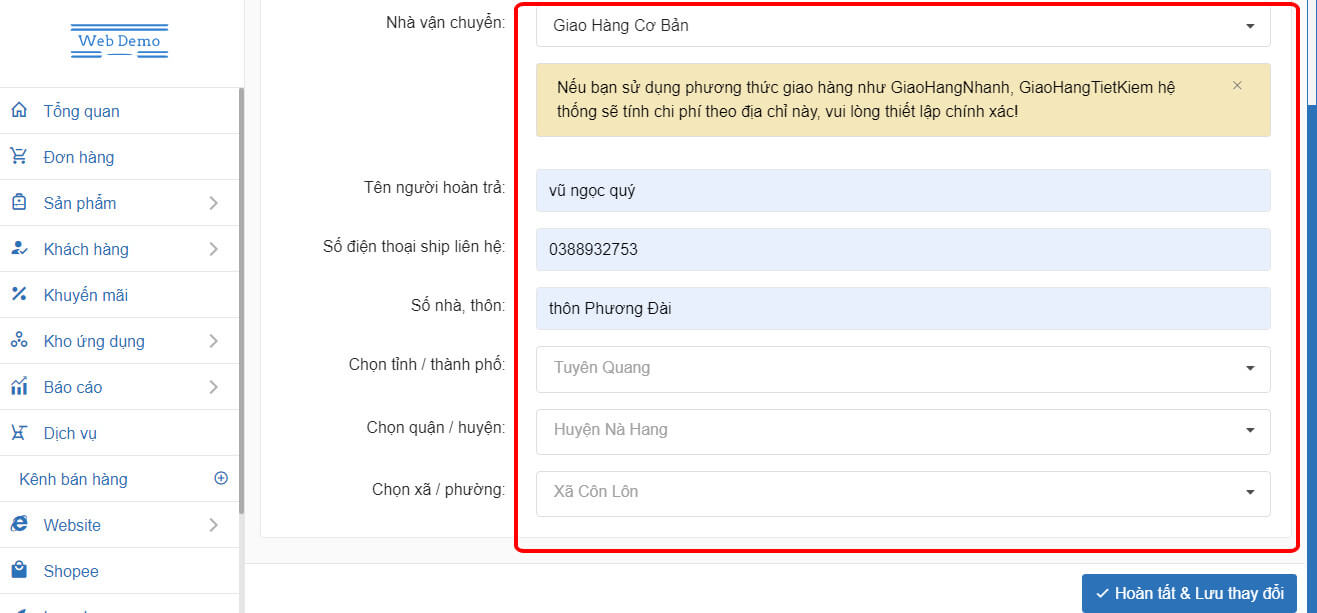
Task: Open the Nhà vận chuyển dropdown
Action: pyautogui.click(x=903, y=26)
